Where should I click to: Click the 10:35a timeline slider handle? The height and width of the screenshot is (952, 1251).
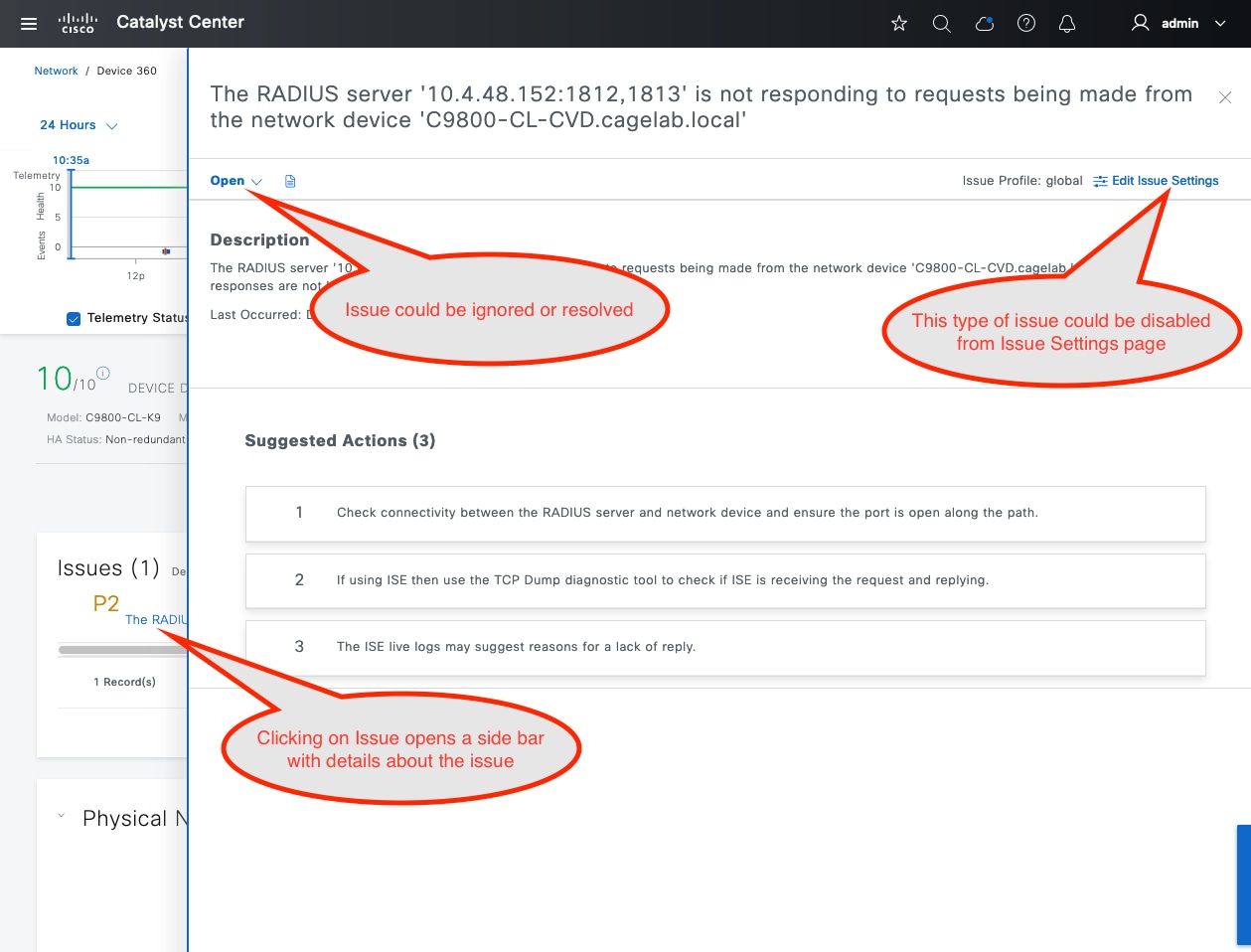tap(71, 214)
